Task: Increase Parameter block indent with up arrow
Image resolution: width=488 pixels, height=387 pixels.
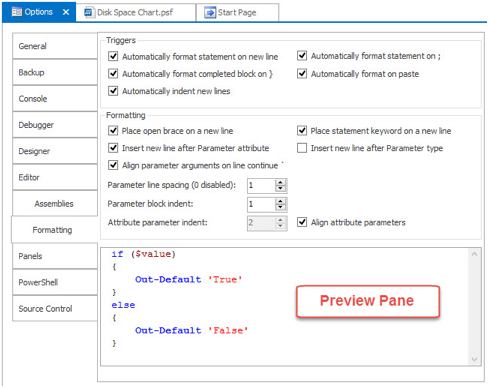Action: tap(281, 201)
